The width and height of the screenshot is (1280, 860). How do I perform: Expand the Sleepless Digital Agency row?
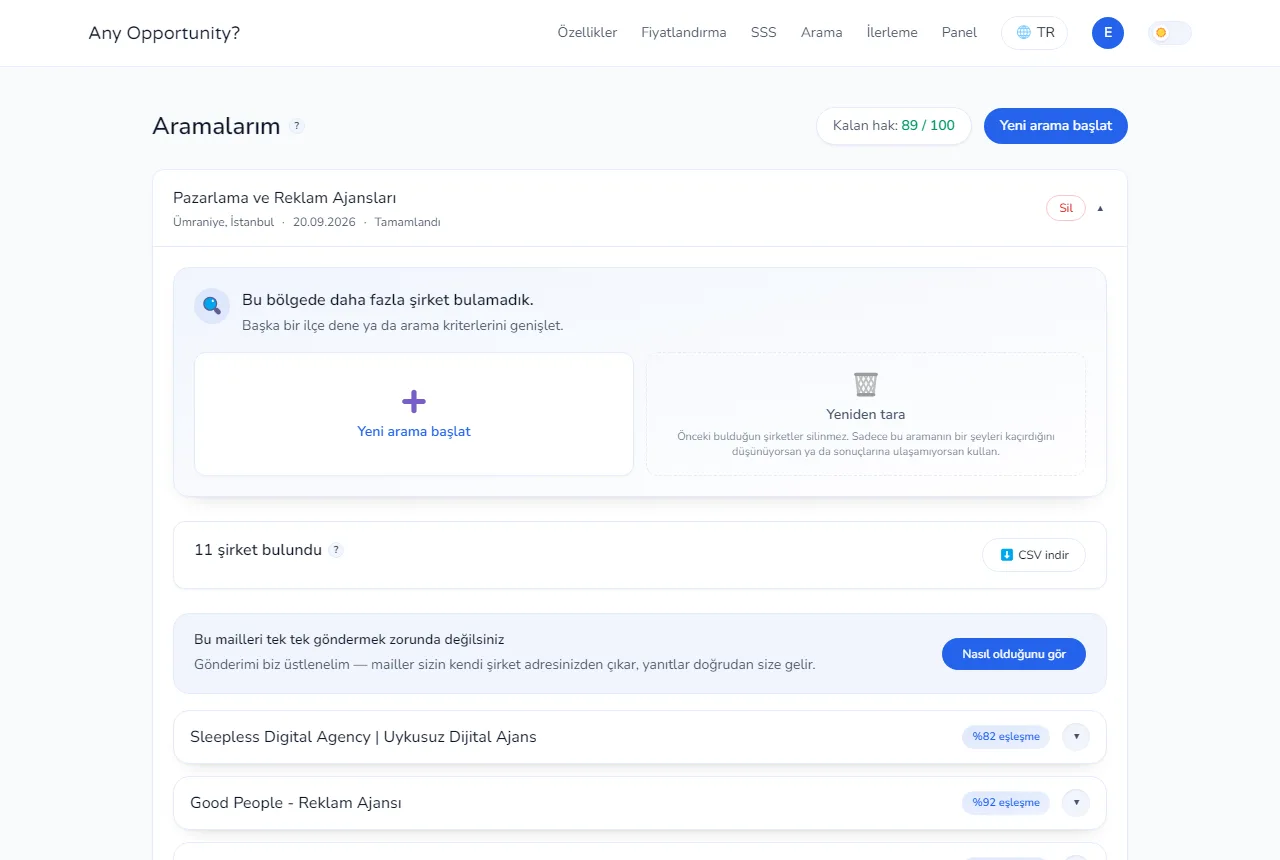click(1076, 737)
